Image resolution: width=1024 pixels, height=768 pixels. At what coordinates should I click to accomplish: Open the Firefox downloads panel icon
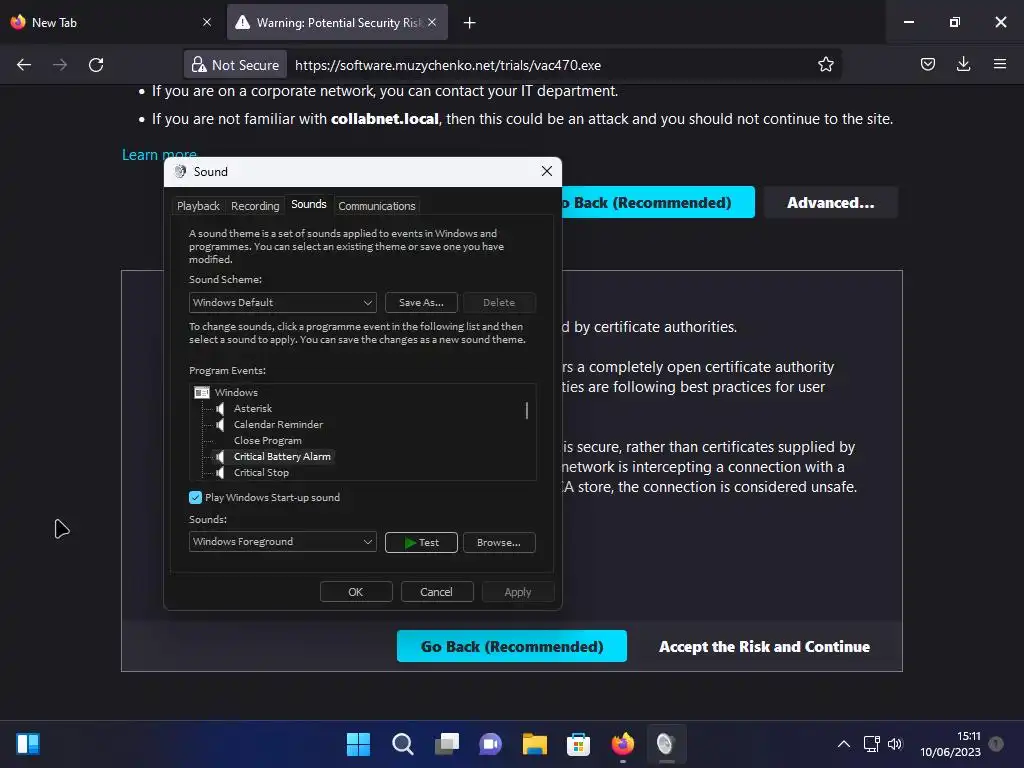click(963, 64)
